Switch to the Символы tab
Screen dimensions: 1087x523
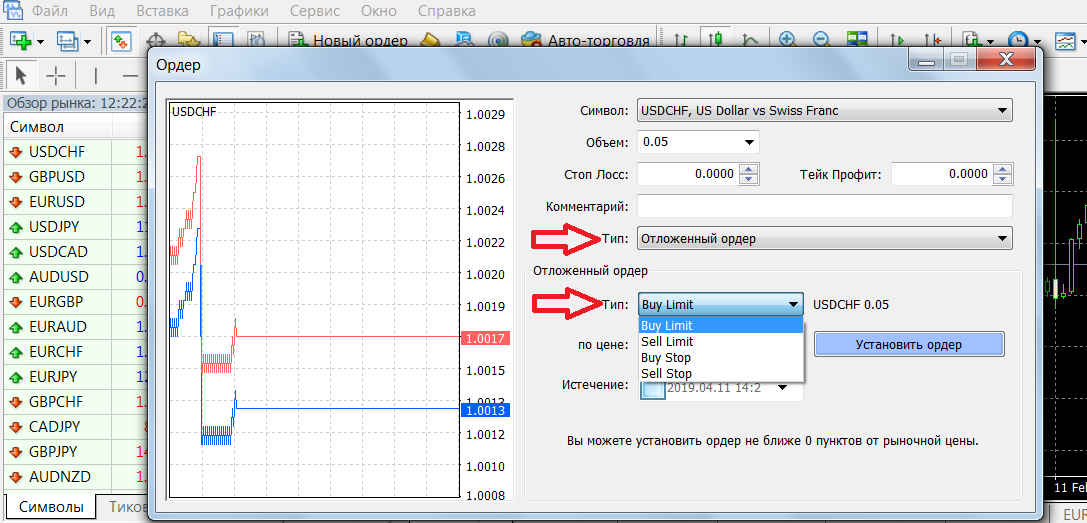tap(51, 507)
